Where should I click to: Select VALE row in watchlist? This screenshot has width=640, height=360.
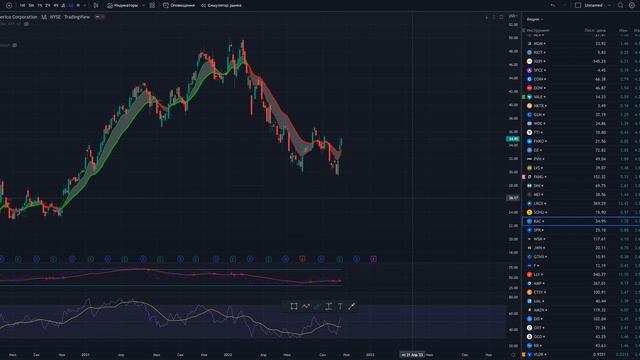tap(581, 97)
